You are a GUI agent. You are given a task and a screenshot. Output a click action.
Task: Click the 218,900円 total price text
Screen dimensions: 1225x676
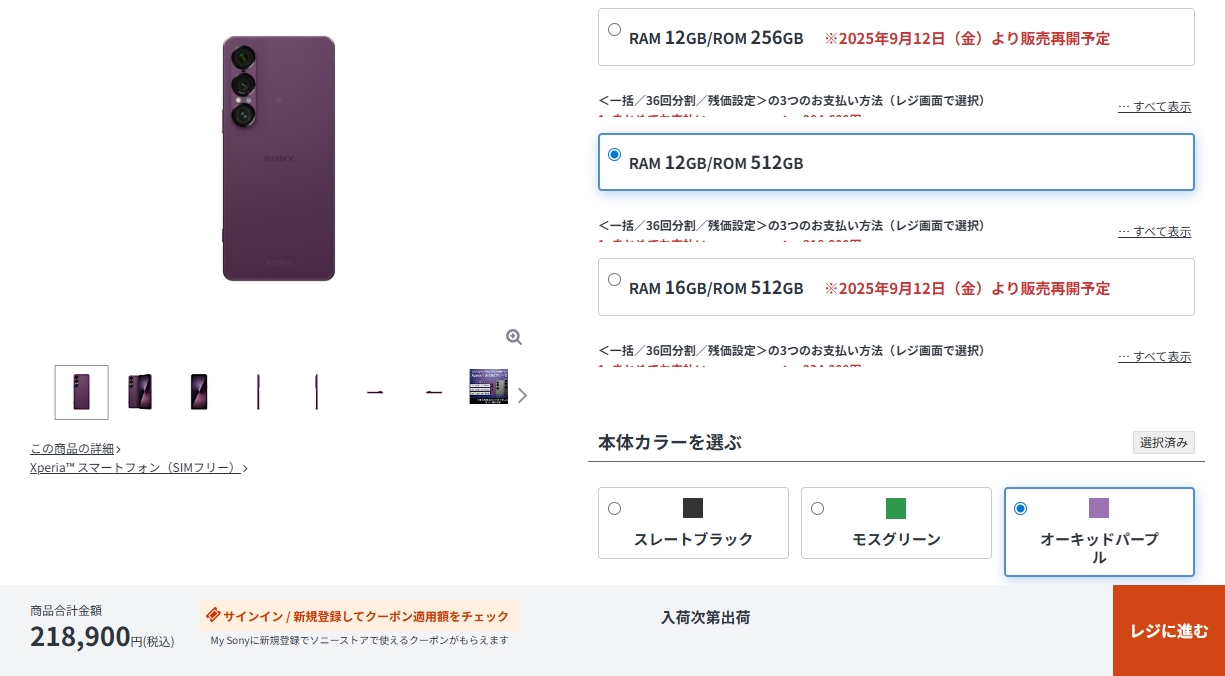tap(102, 637)
